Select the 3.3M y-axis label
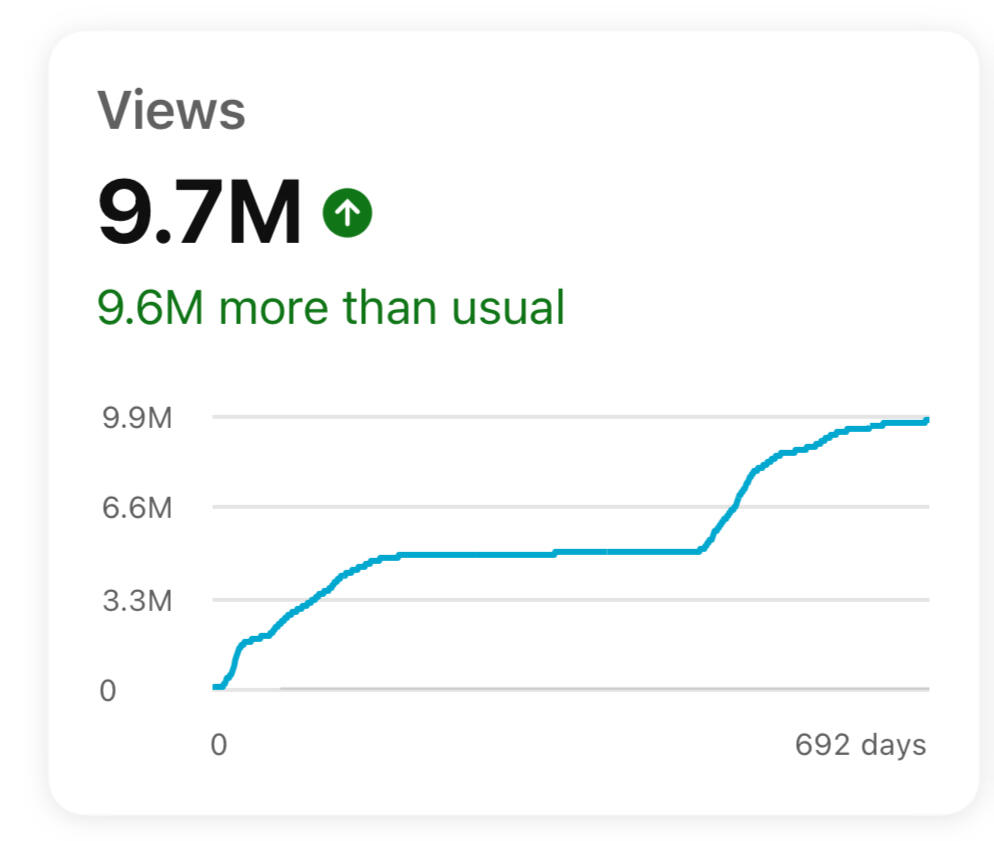This screenshot has width=994, height=841. coord(137,600)
